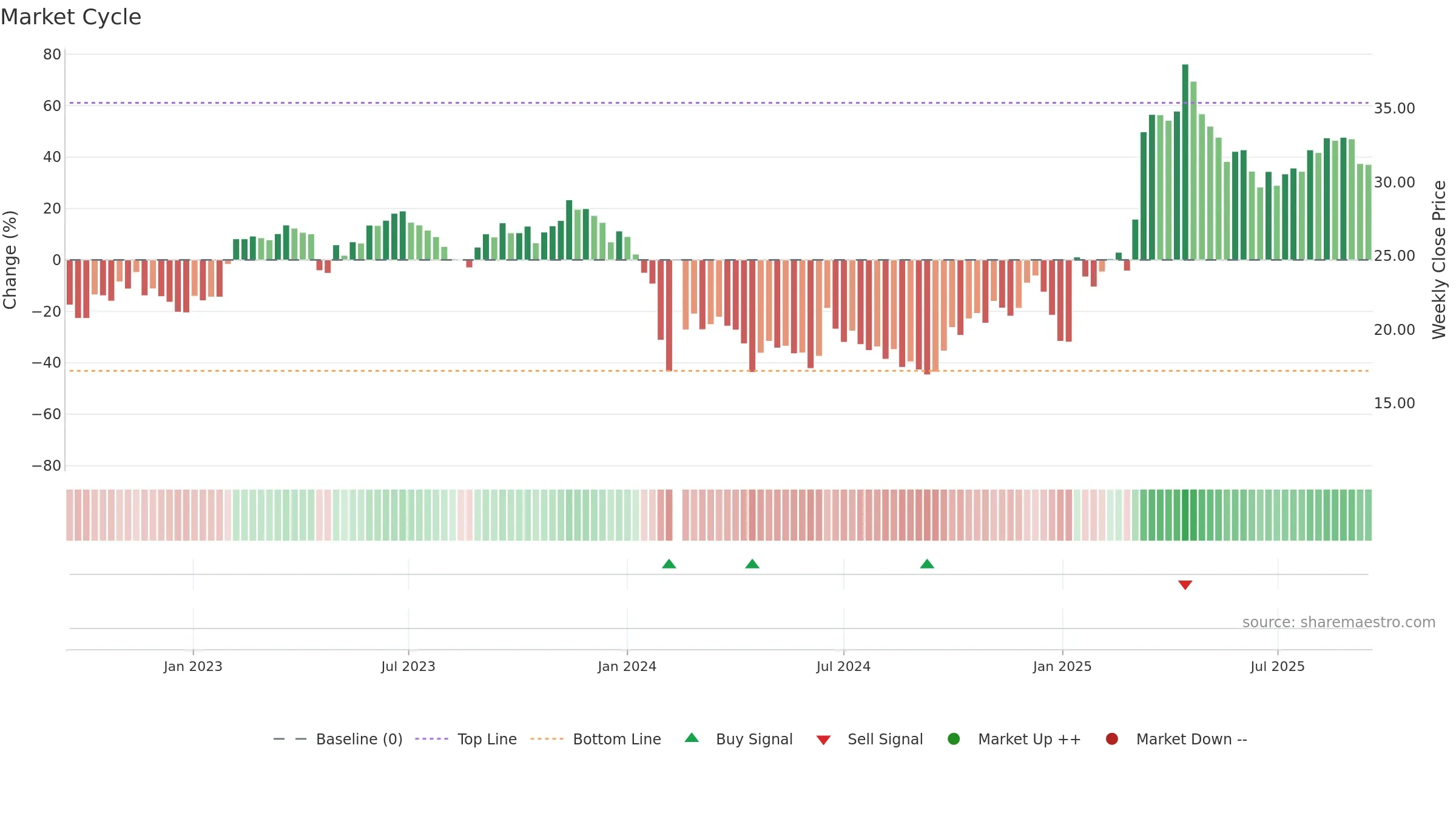The width and height of the screenshot is (1456, 819).
Task: Click the orange dotted Bottom Line legend sample
Action: tap(547, 739)
